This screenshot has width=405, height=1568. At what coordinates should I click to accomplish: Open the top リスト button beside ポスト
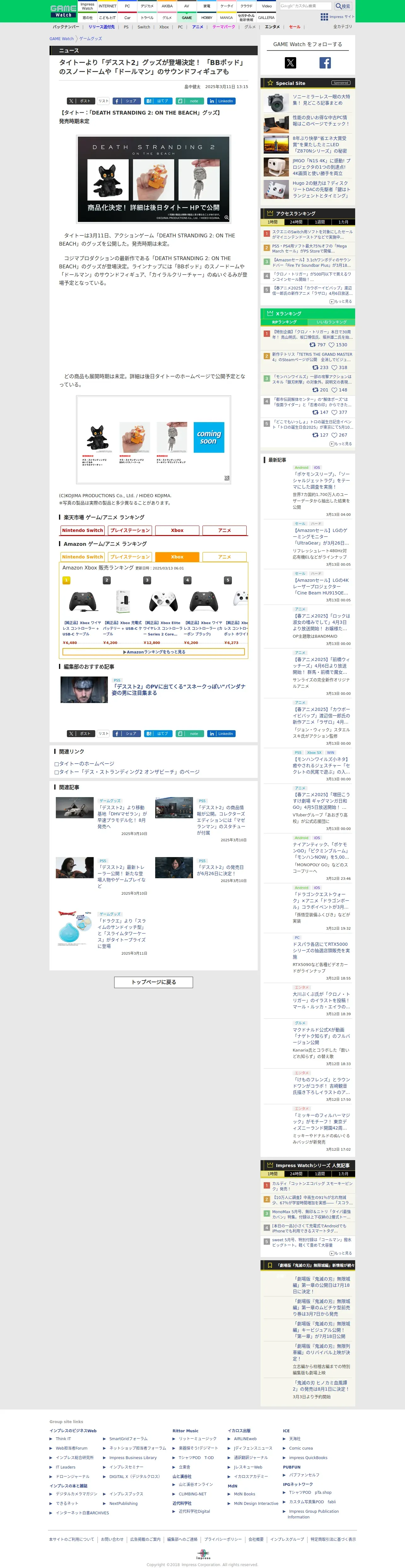click(x=103, y=101)
